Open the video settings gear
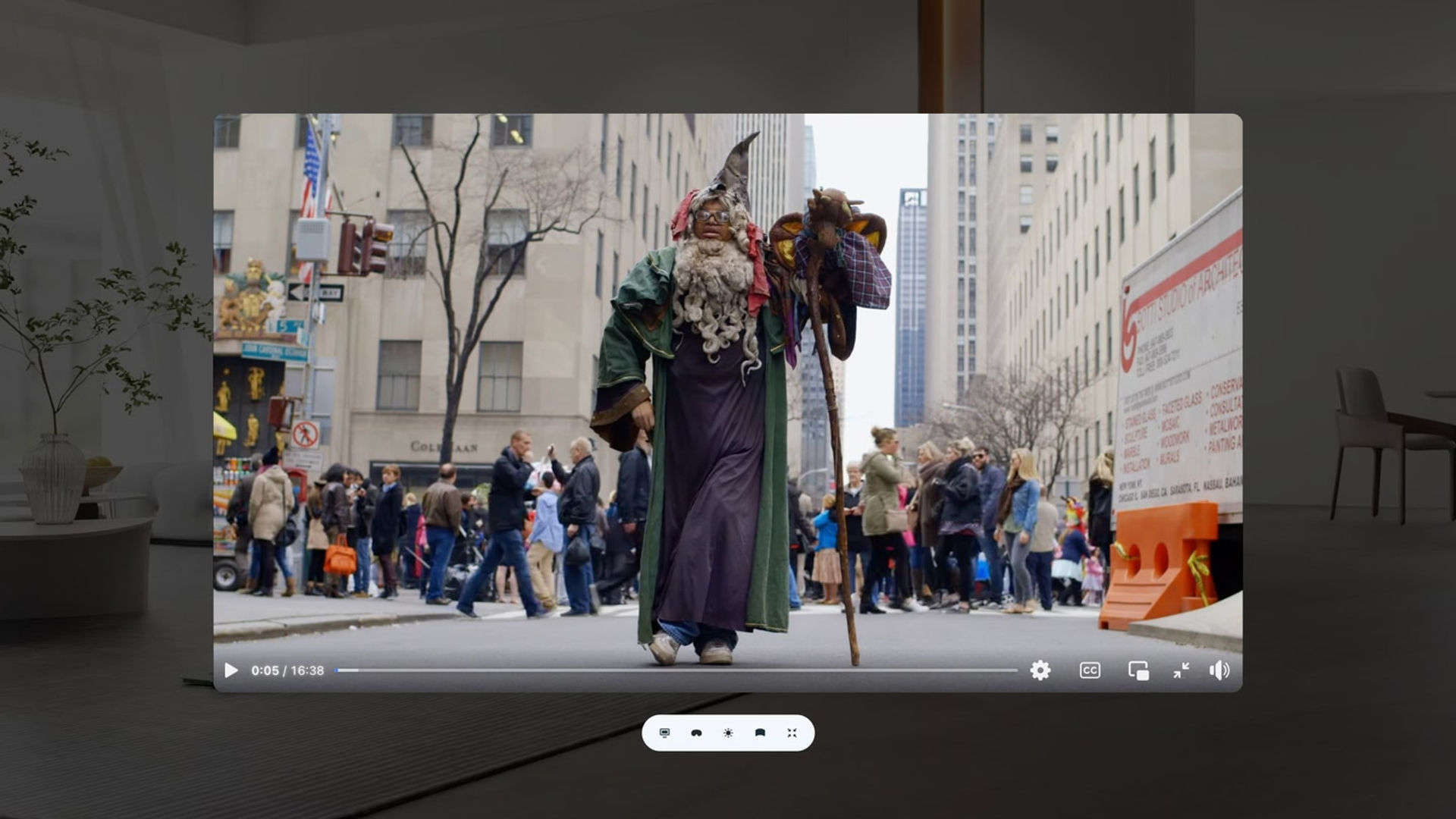1456x819 pixels. tap(1040, 670)
